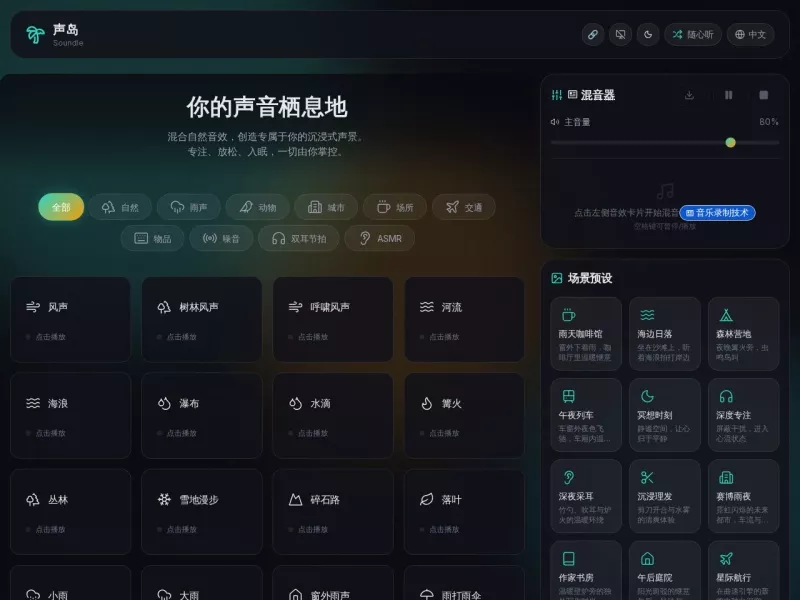Viewport: 800px width, 600px height.
Task: Click the 雪地漫步 snowflake icon
Action: tap(164, 500)
